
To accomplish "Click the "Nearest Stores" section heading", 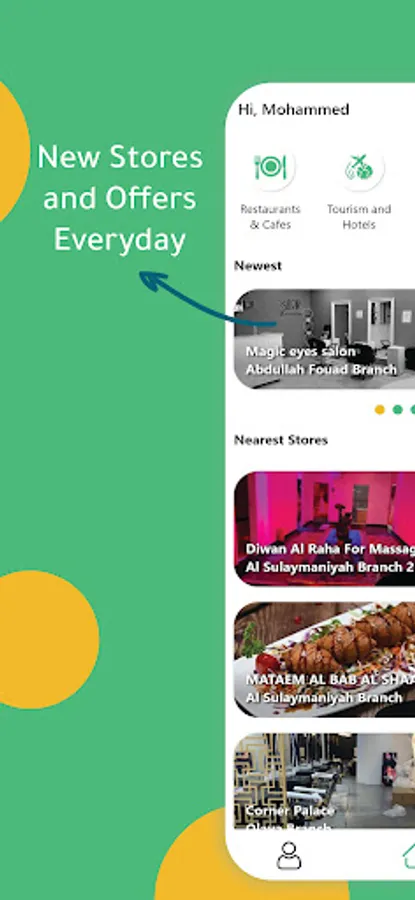I will (281, 440).
